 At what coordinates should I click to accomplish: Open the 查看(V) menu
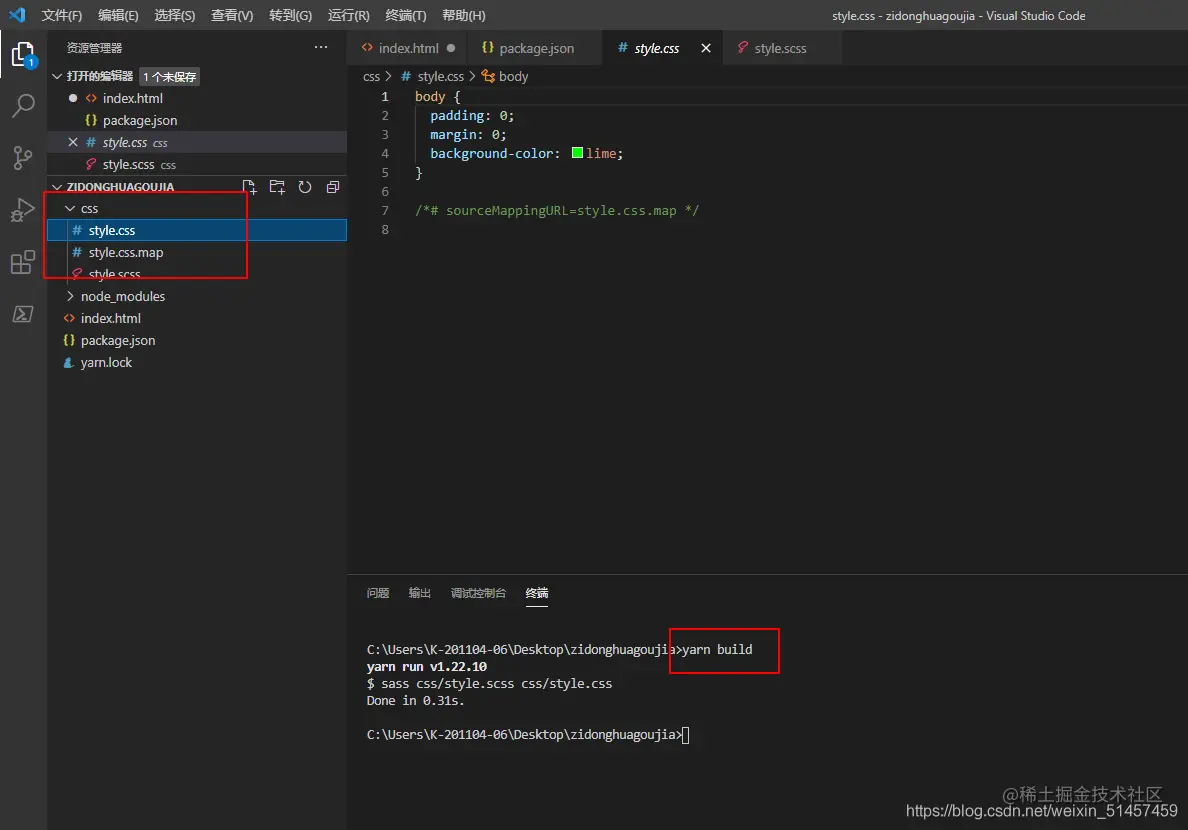[232, 15]
